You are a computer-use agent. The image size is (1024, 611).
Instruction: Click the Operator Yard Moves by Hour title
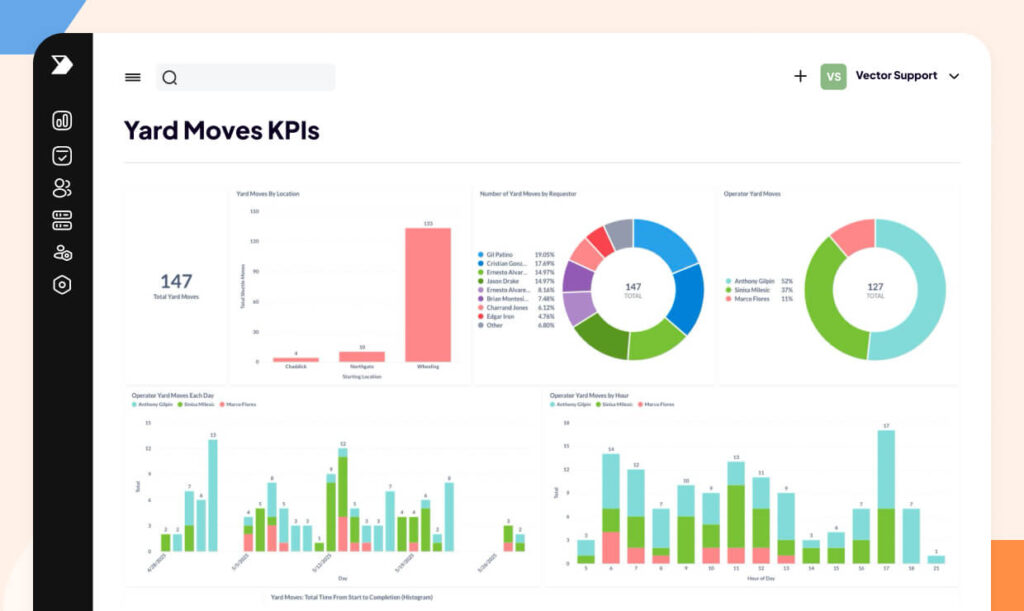(x=589, y=396)
